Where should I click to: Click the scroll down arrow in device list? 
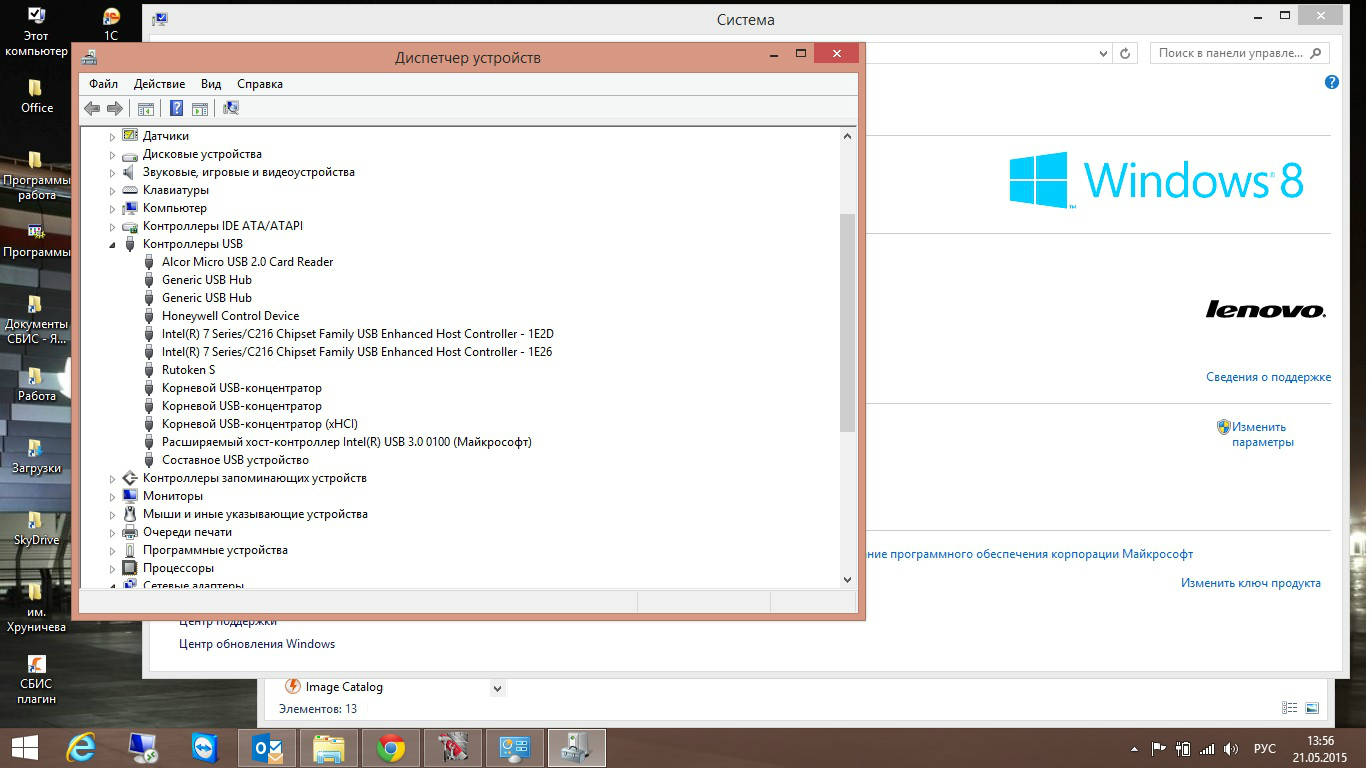pyautogui.click(x=847, y=579)
